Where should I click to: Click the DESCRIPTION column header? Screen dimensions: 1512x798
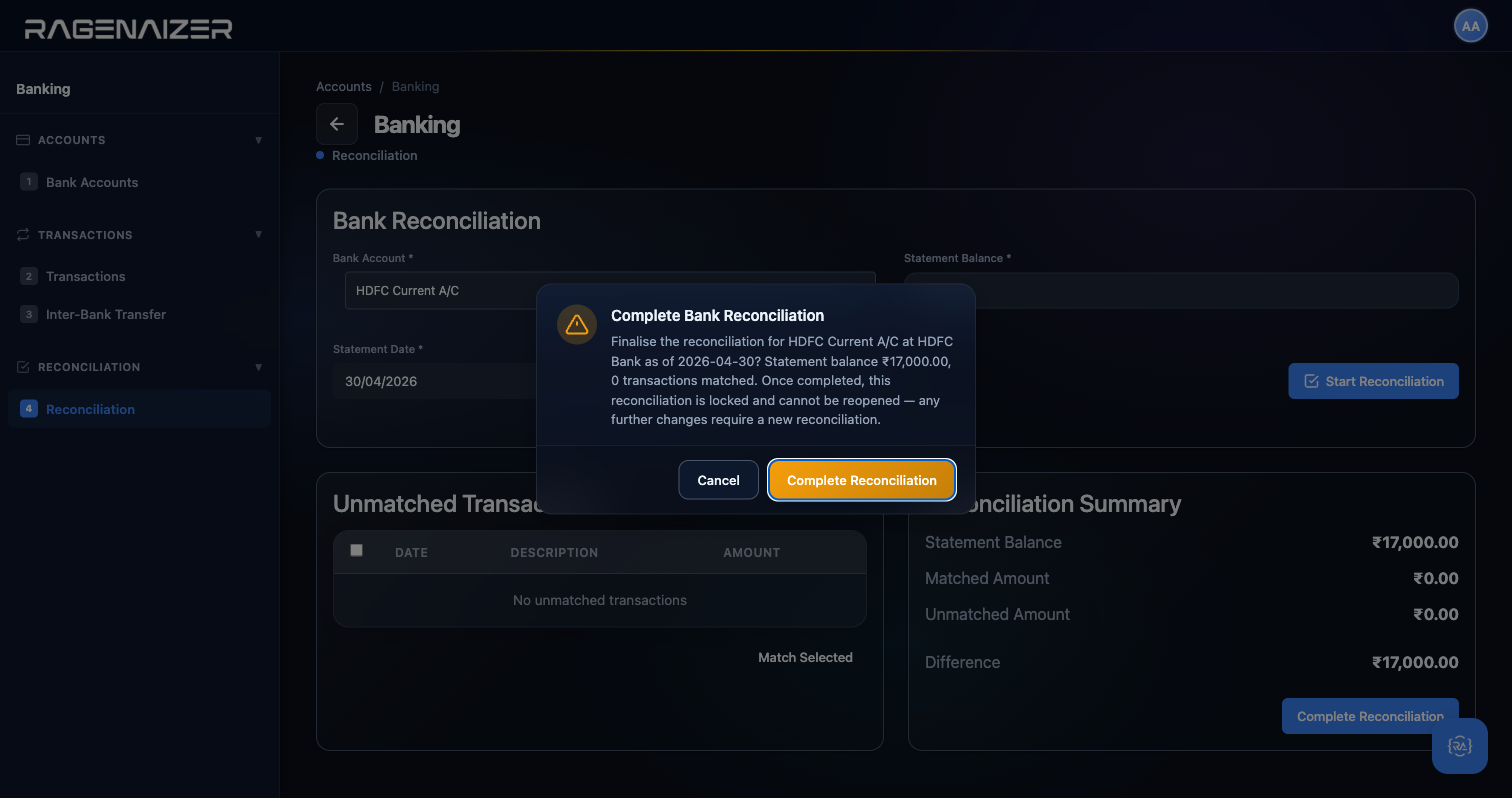coord(554,552)
